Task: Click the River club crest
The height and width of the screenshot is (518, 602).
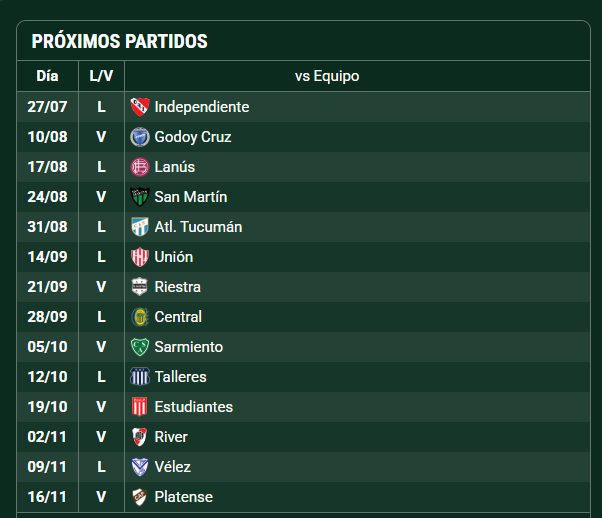Action: click(x=140, y=437)
